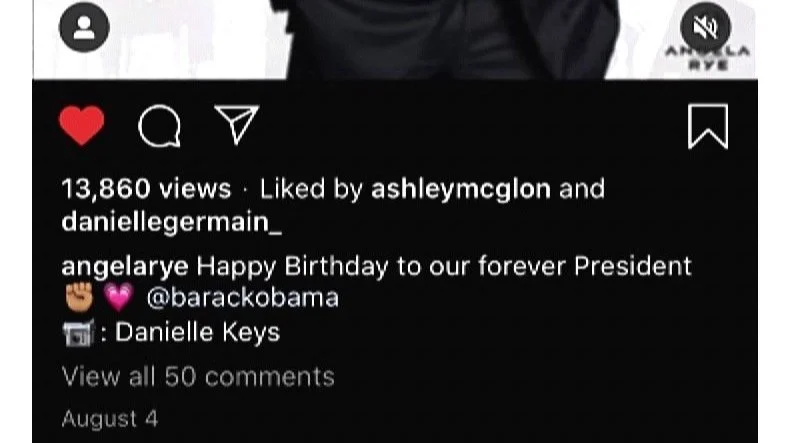Click raised fist emoji in caption

pyautogui.click(x=80, y=297)
